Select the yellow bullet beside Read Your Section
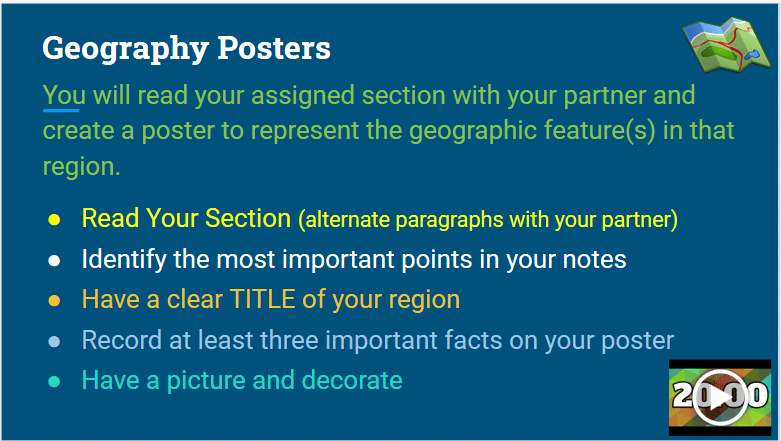This screenshot has height=441, width=781. tap(54, 220)
